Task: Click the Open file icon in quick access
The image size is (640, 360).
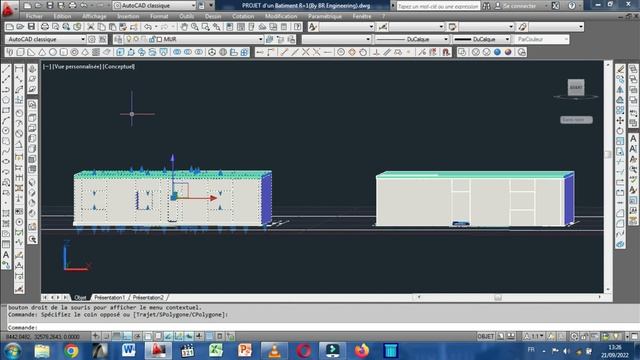Action: click(x=38, y=6)
